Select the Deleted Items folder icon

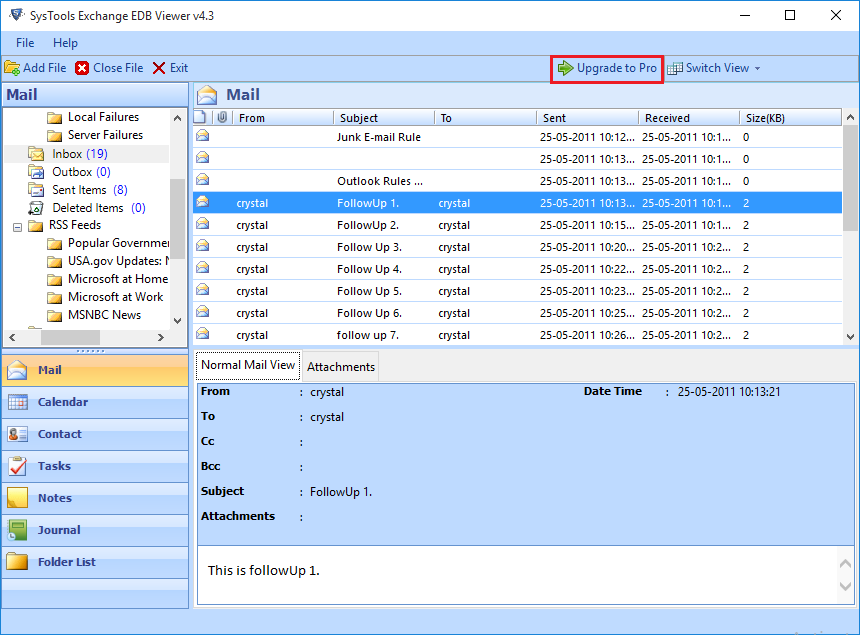pyautogui.click(x=36, y=208)
